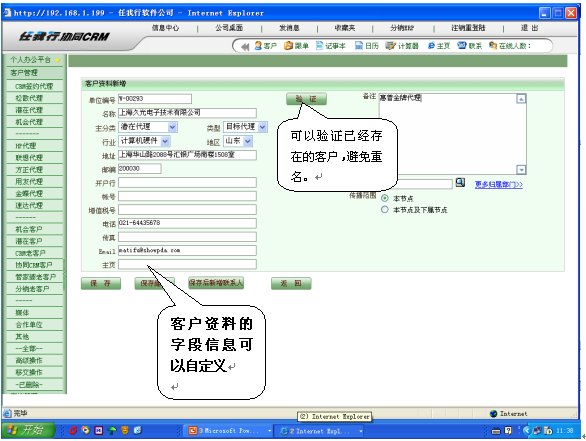Open the 类型 dropdown showing 目标代理

point(246,127)
